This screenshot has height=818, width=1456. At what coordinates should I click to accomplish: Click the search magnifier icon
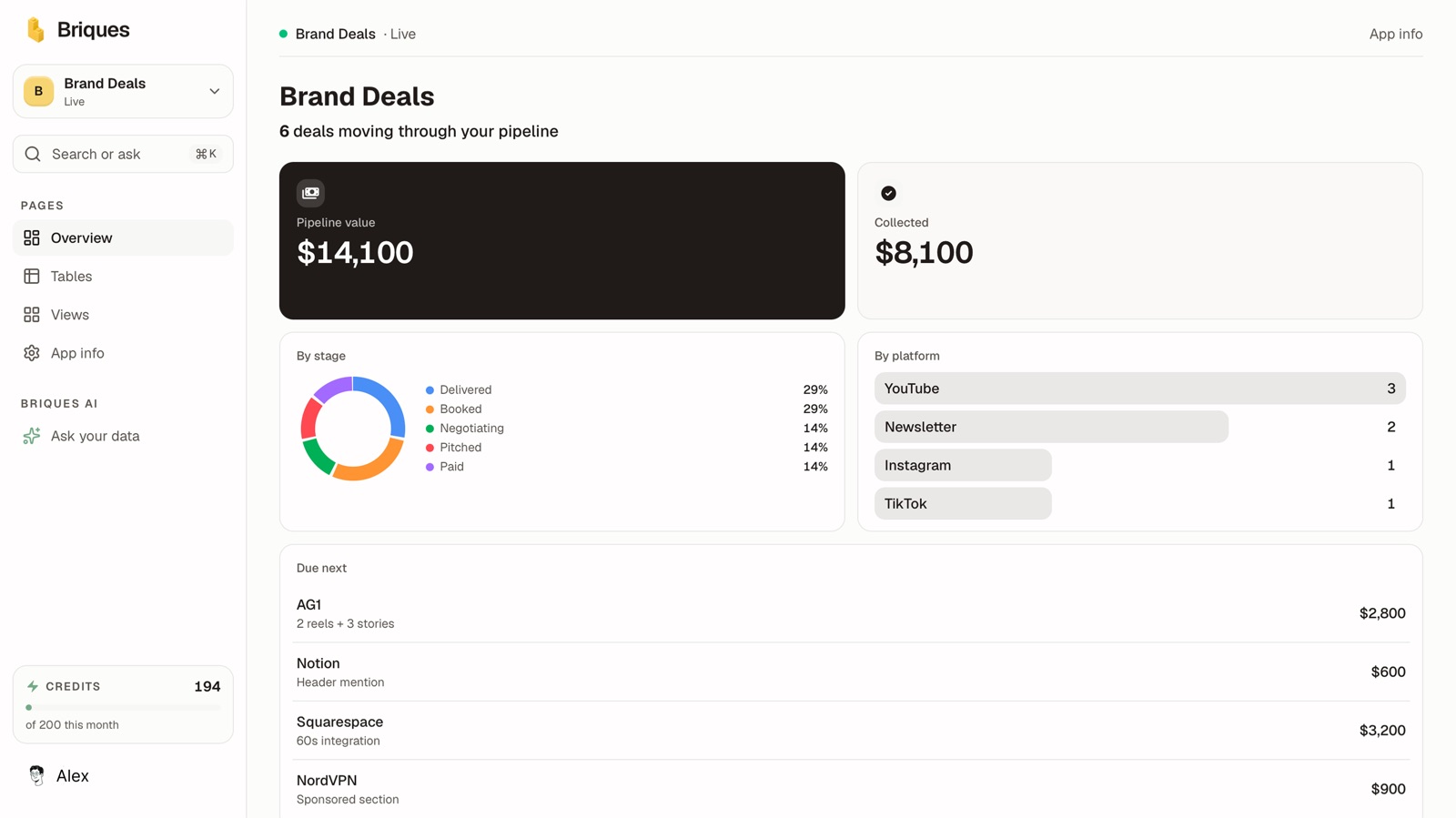tap(33, 154)
